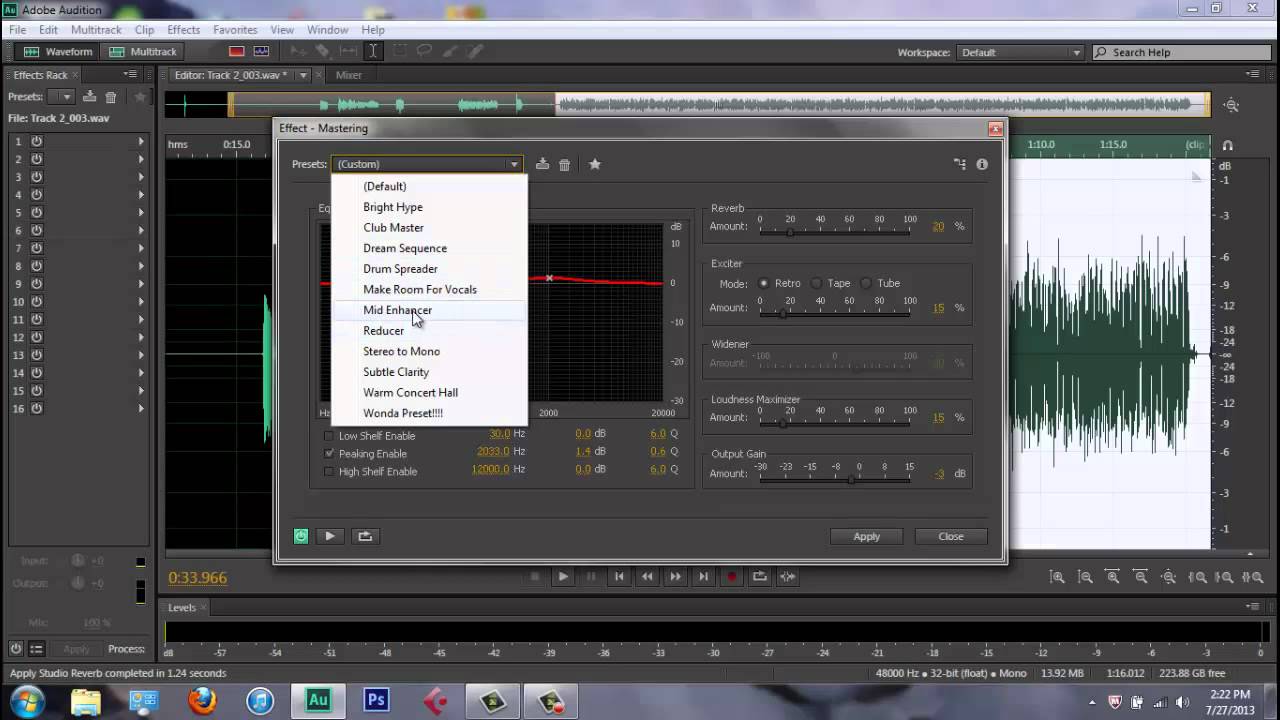The height and width of the screenshot is (720, 1280).
Task: Toggle loop preview in Mastering dialog
Action: pos(365,536)
